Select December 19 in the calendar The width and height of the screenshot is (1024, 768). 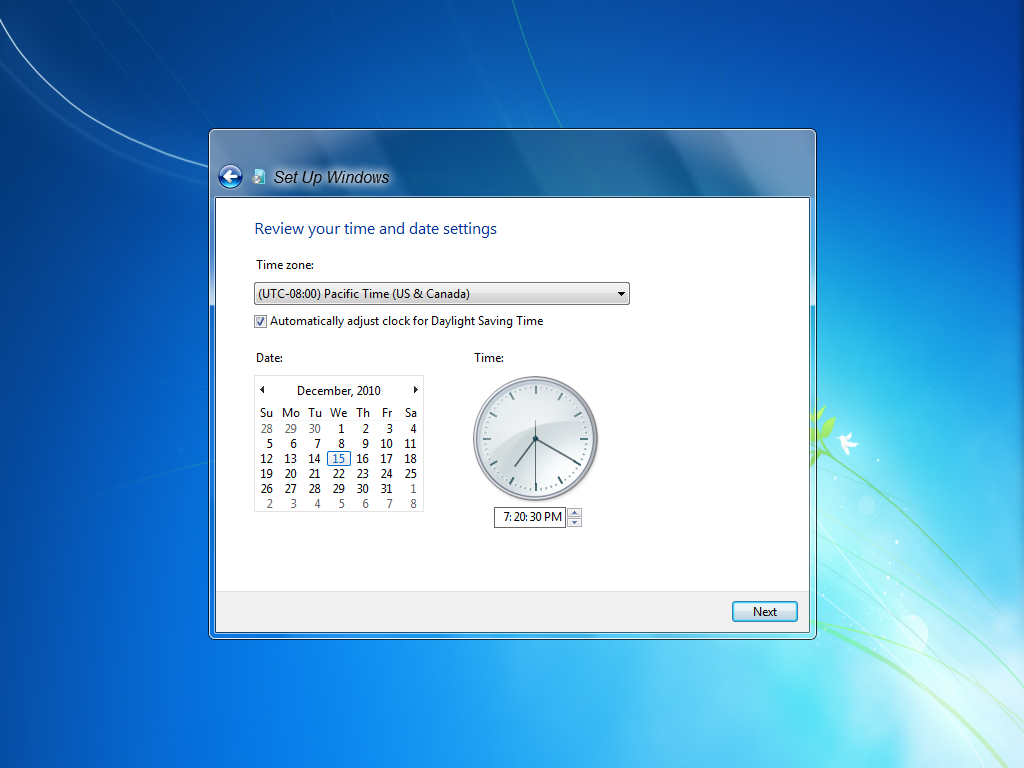(266, 474)
